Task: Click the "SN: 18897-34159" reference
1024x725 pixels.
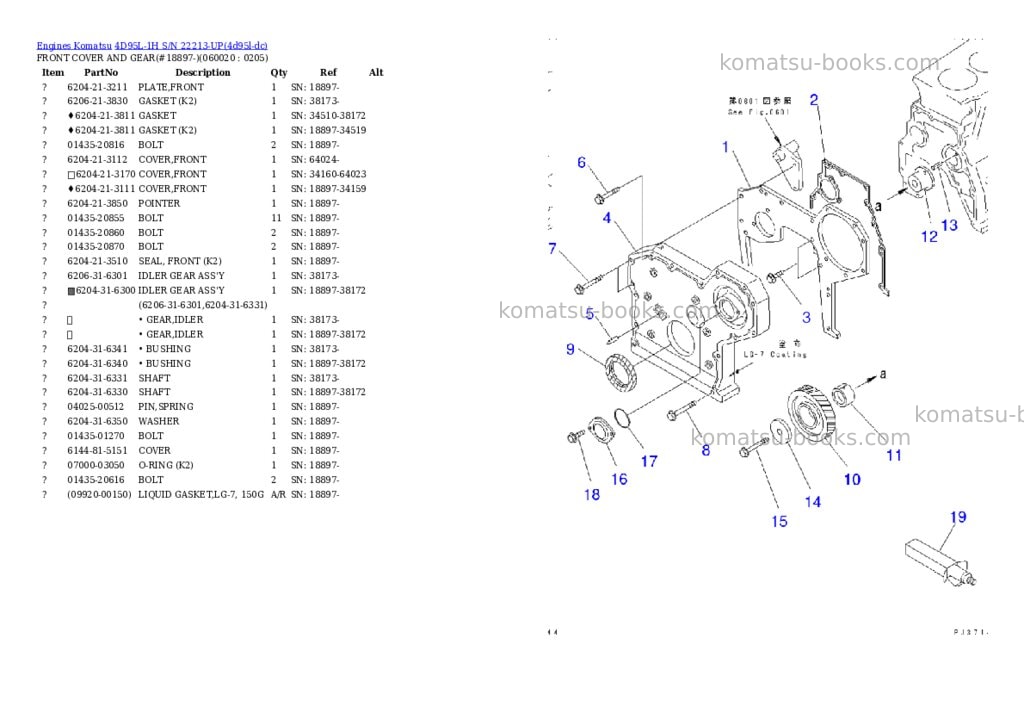Action: click(328, 189)
